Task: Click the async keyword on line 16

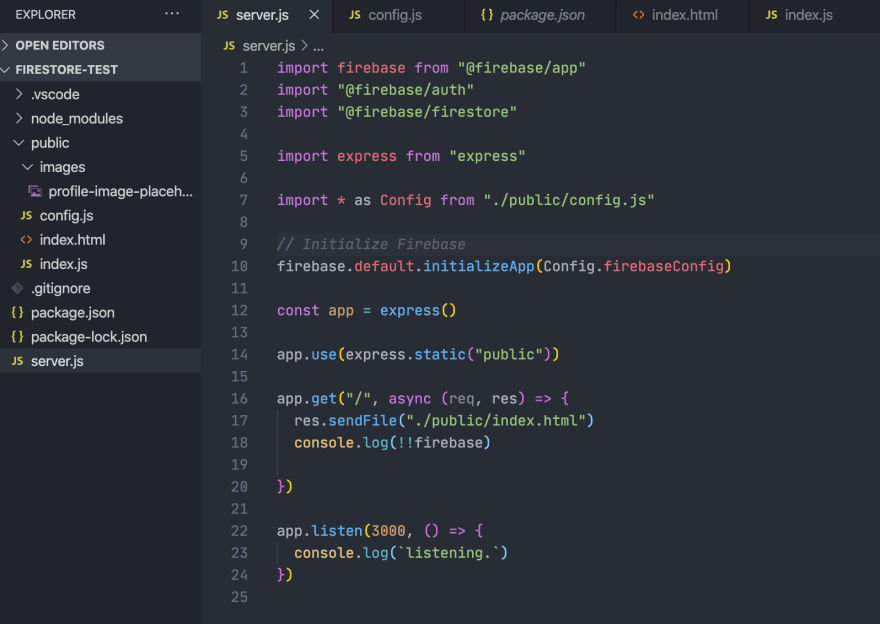Action: (x=410, y=399)
